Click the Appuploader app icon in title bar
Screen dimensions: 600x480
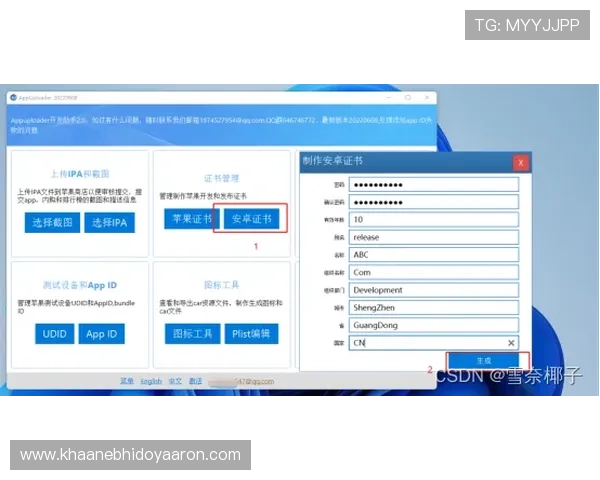(13, 98)
